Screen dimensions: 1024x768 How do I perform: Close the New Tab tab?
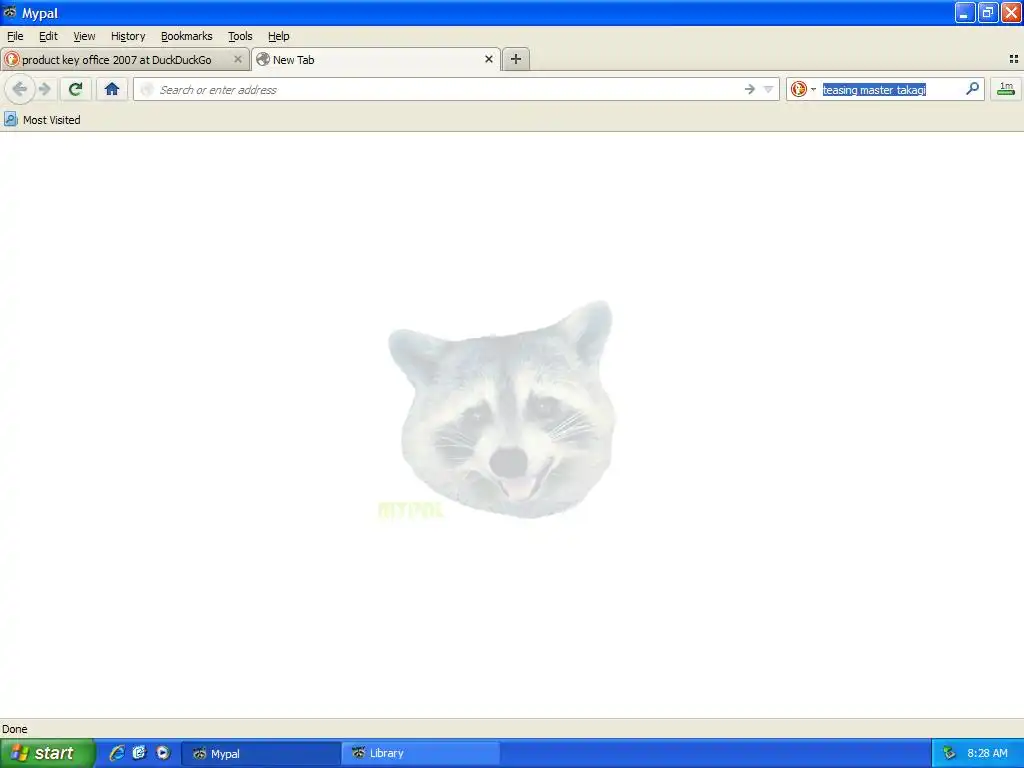pos(488,59)
